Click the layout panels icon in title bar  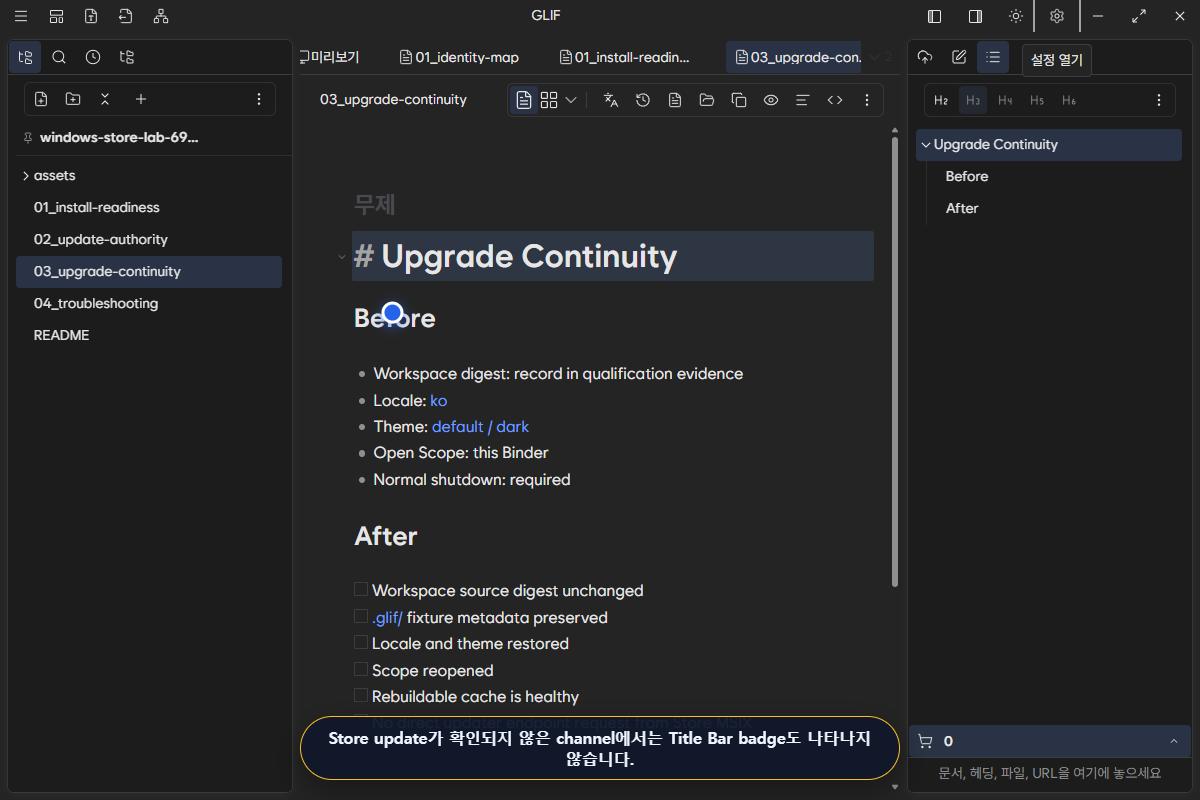tap(57, 16)
